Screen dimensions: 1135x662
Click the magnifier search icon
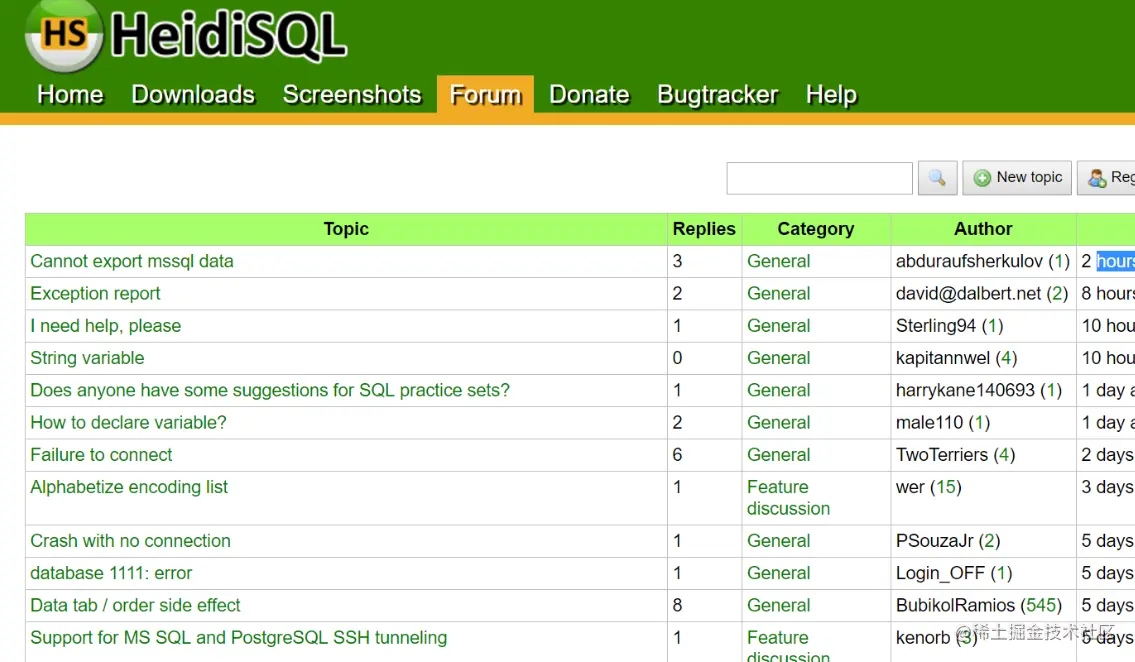[x=936, y=177]
